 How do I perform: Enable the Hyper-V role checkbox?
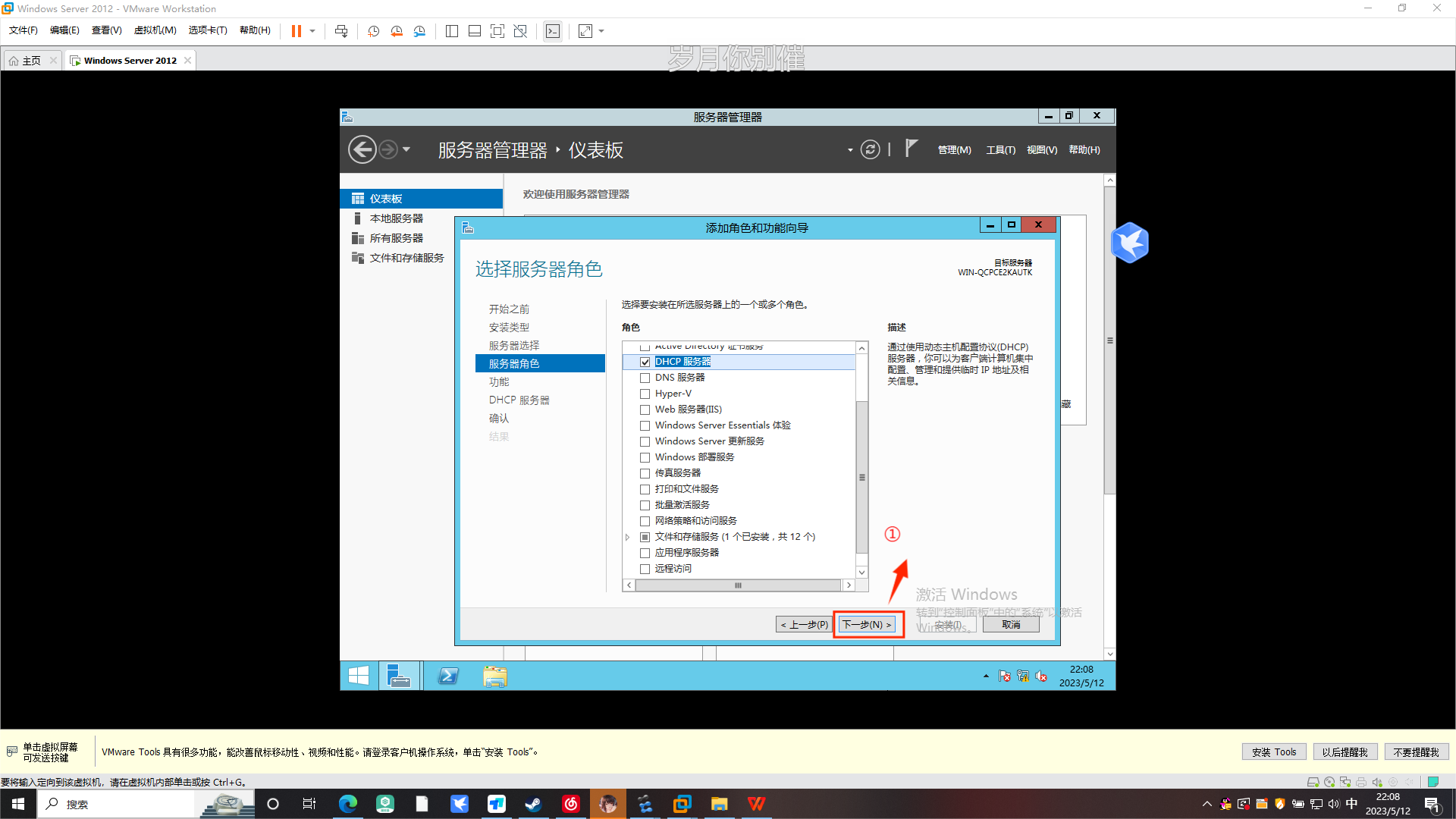(645, 394)
